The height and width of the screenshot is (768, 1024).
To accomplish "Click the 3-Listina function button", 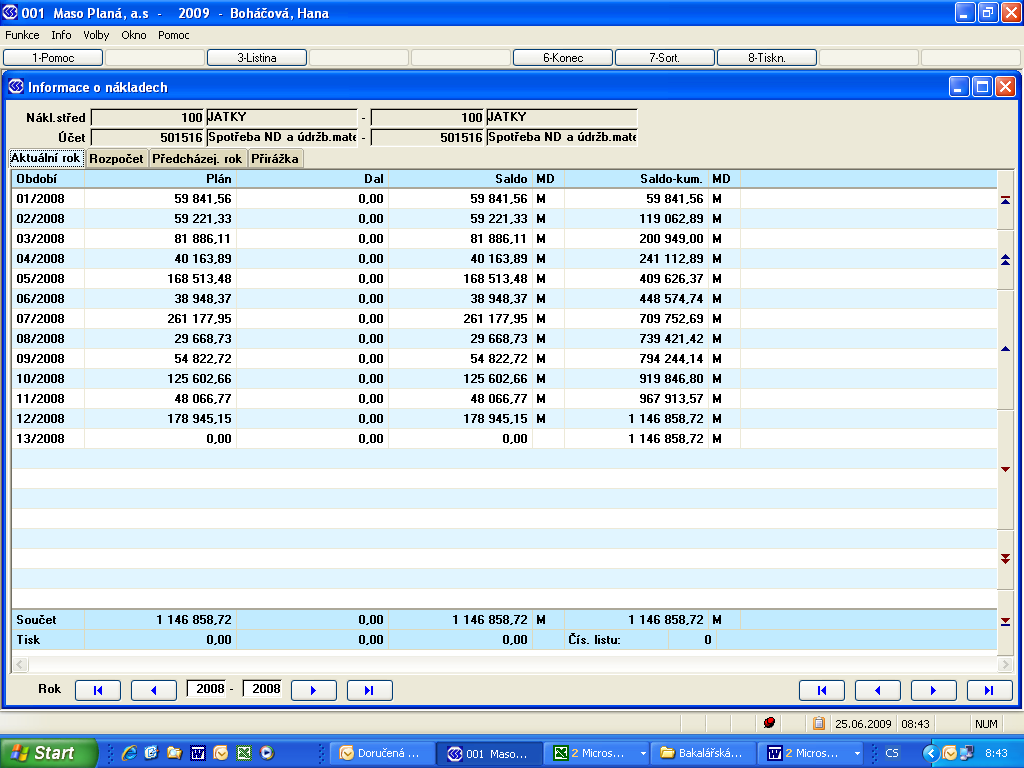I will click(257, 57).
